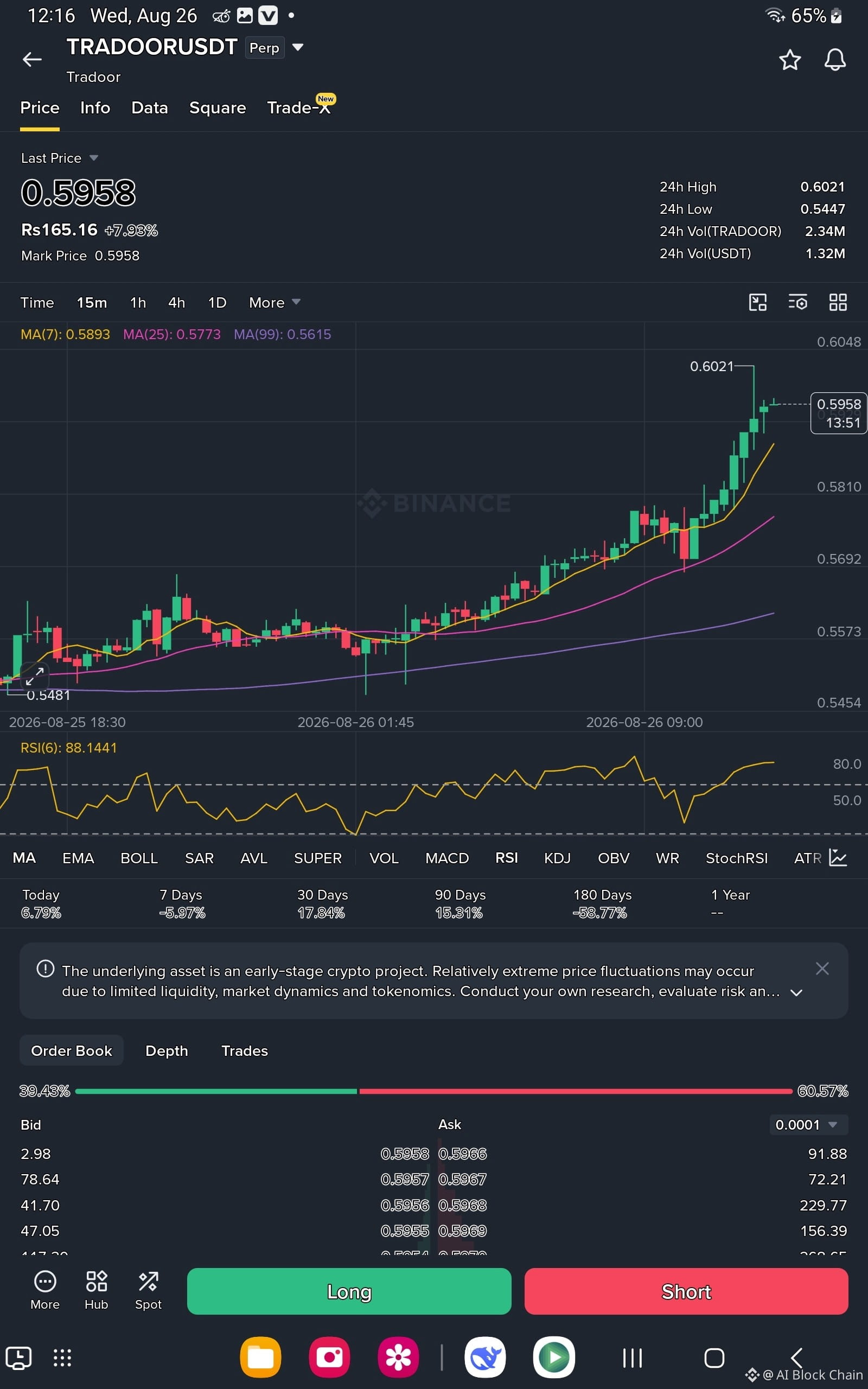Open the pink flower gallery app in the taskbar
This screenshot has width=868, height=1389.
398,1358
